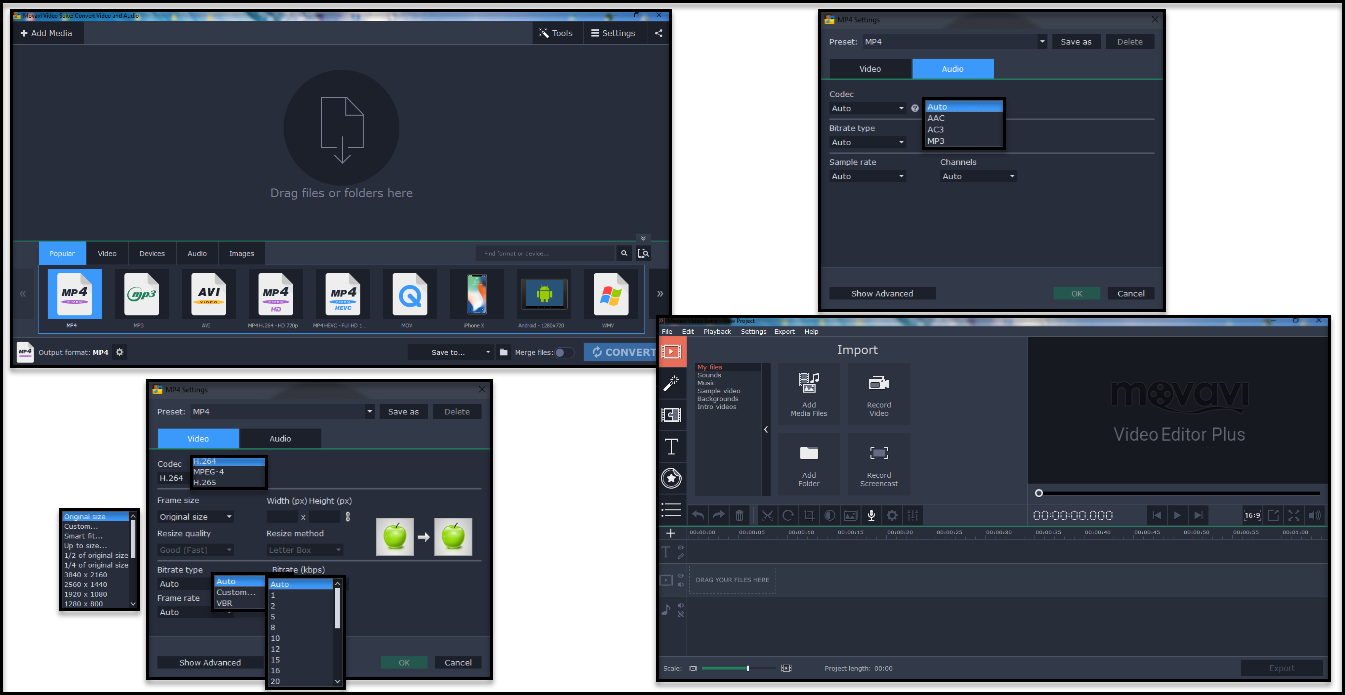Click the trash Delete icon in the editor toolbar
This screenshot has width=1345, height=695.
click(x=739, y=515)
